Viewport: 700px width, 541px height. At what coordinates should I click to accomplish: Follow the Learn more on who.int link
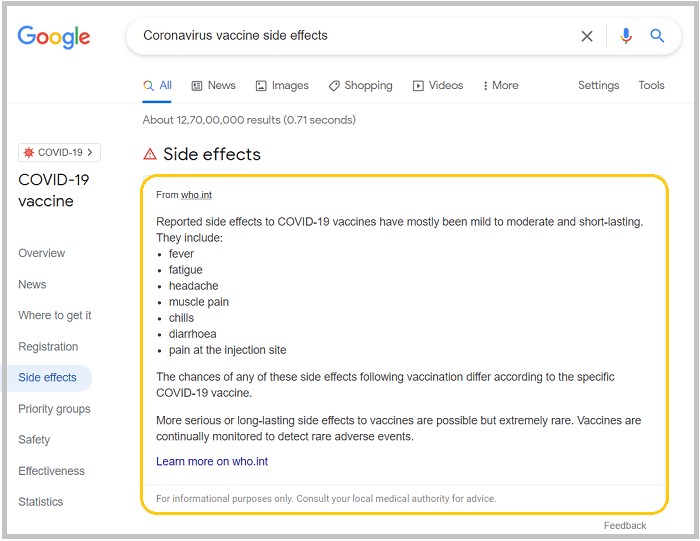pyautogui.click(x=212, y=462)
